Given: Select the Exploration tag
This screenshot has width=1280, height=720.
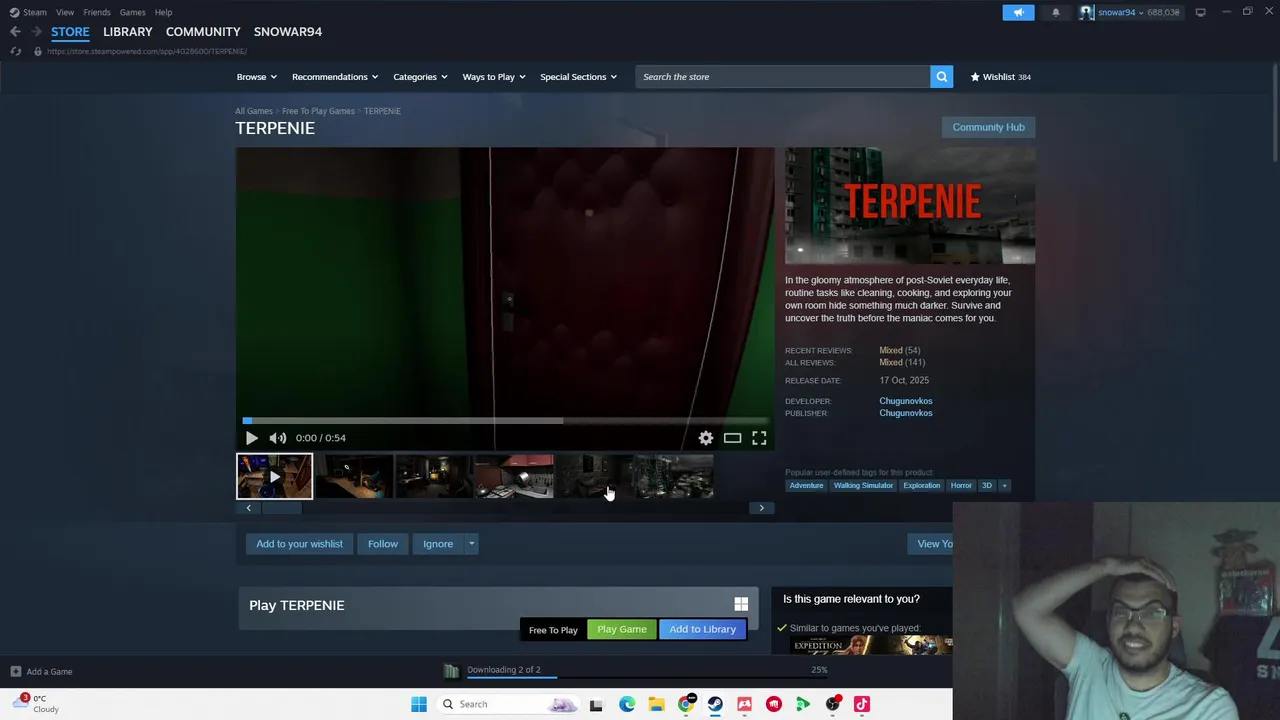Looking at the screenshot, I should 921,485.
